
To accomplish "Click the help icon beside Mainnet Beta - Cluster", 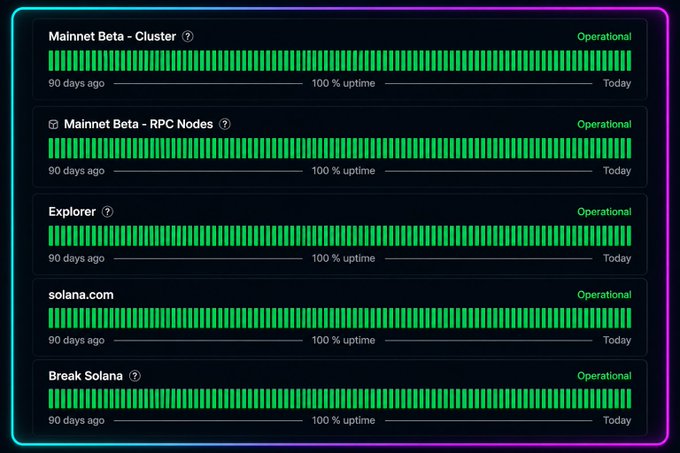I will [x=187, y=36].
